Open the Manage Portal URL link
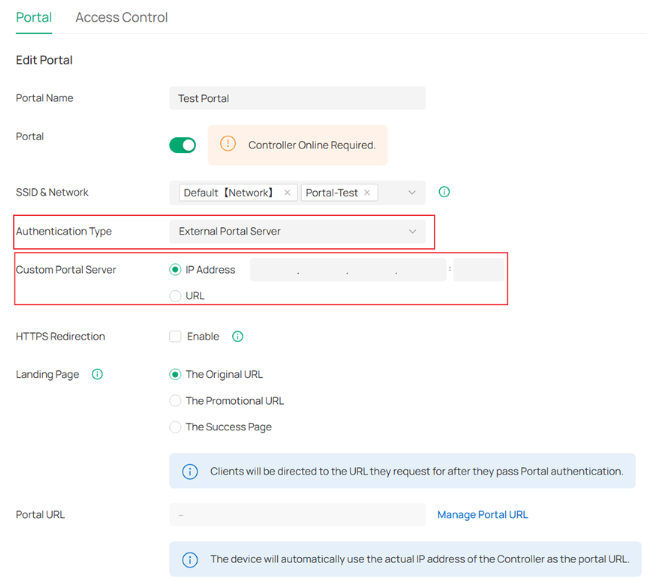Viewport: 660px width, 588px height. 482,515
